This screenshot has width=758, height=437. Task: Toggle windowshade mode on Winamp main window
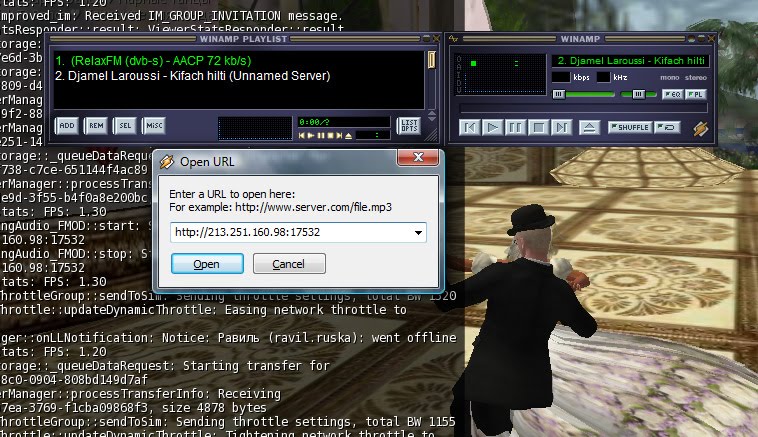[701, 38]
